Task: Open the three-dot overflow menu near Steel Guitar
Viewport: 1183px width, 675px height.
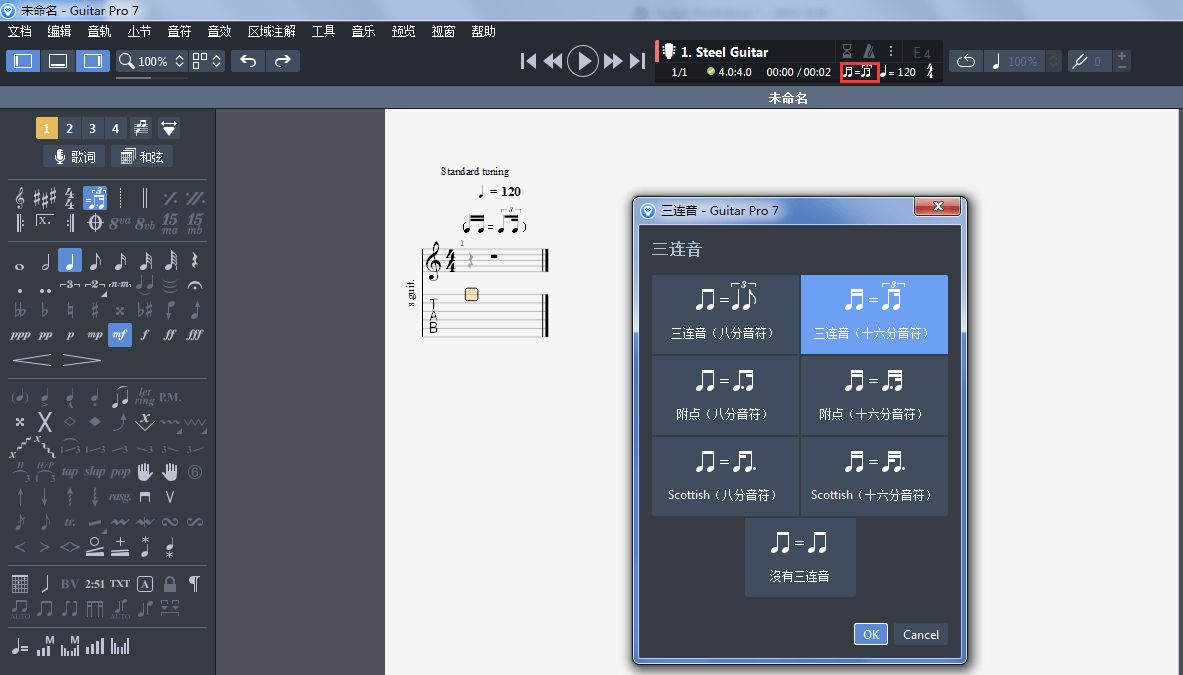Action: (891, 52)
